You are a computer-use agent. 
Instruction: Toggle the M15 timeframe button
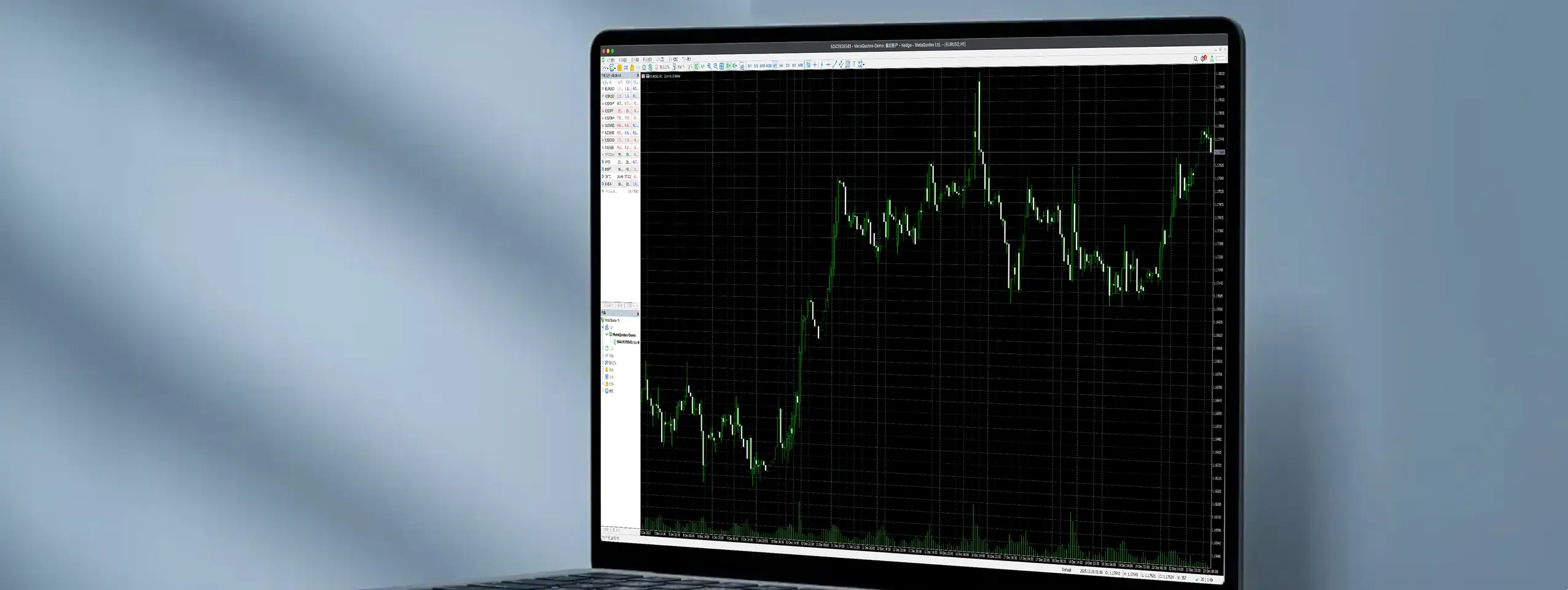[x=761, y=65]
